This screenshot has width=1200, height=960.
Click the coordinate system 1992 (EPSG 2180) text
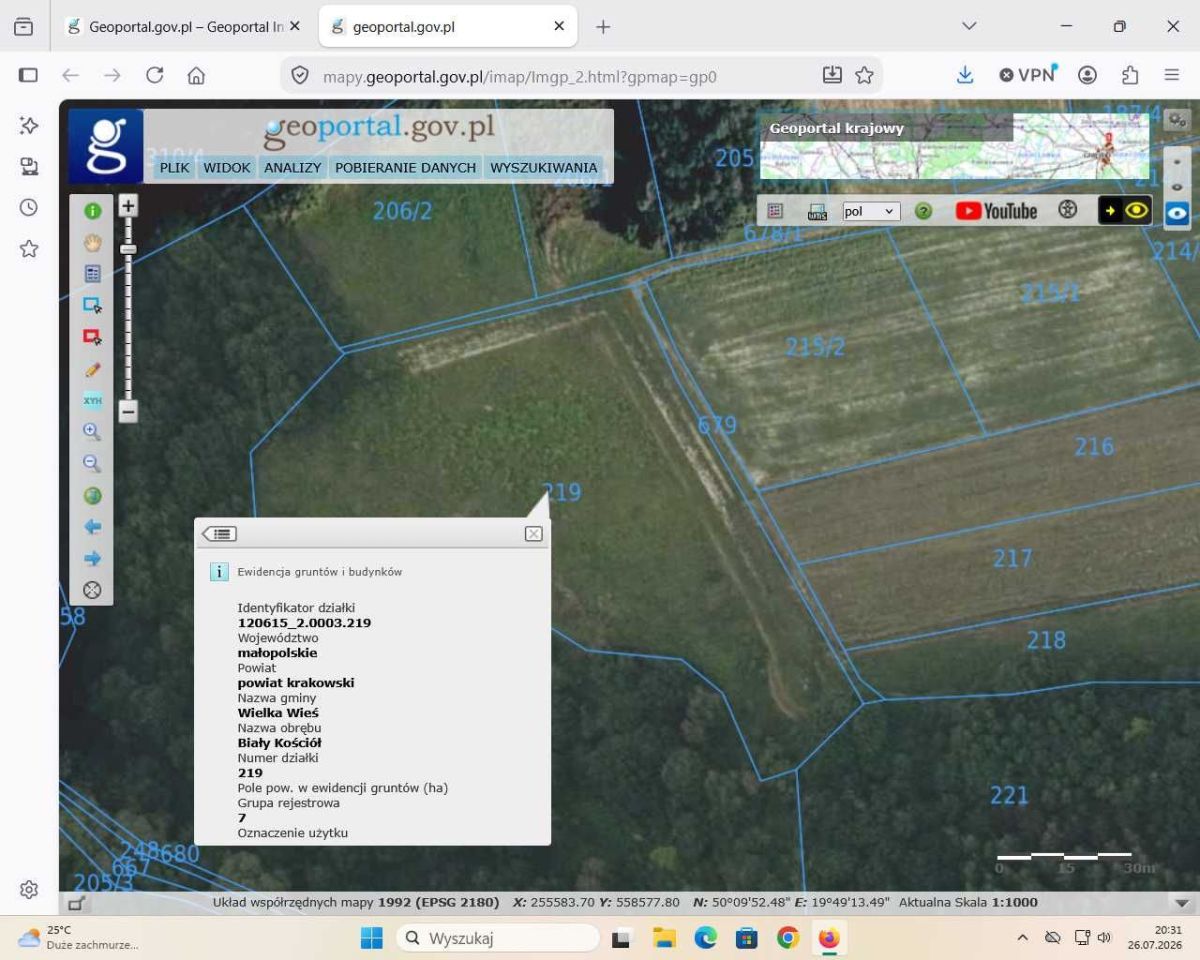[438, 902]
